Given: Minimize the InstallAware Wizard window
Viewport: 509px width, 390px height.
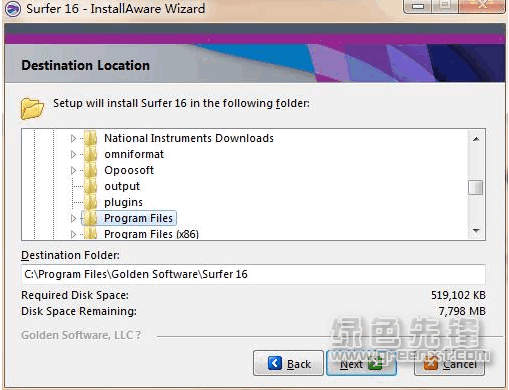Looking at the screenshot, I should [x=418, y=6].
